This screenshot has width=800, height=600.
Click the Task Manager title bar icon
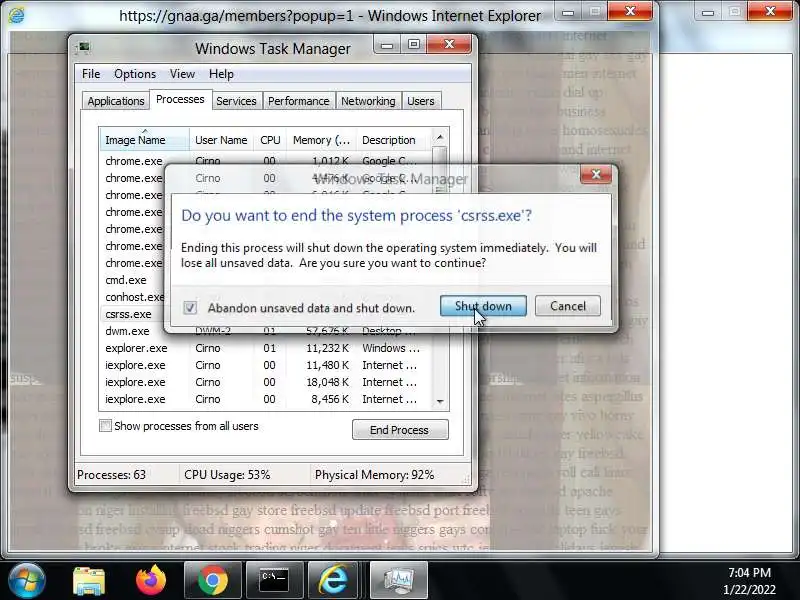[x=83, y=48]
